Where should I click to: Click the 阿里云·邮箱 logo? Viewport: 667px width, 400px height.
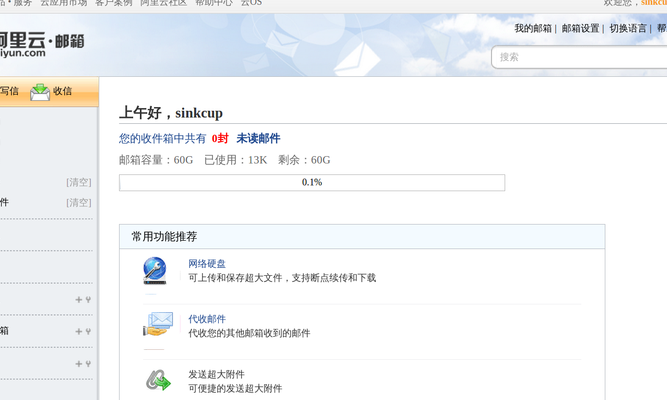[x=42, y=45]
